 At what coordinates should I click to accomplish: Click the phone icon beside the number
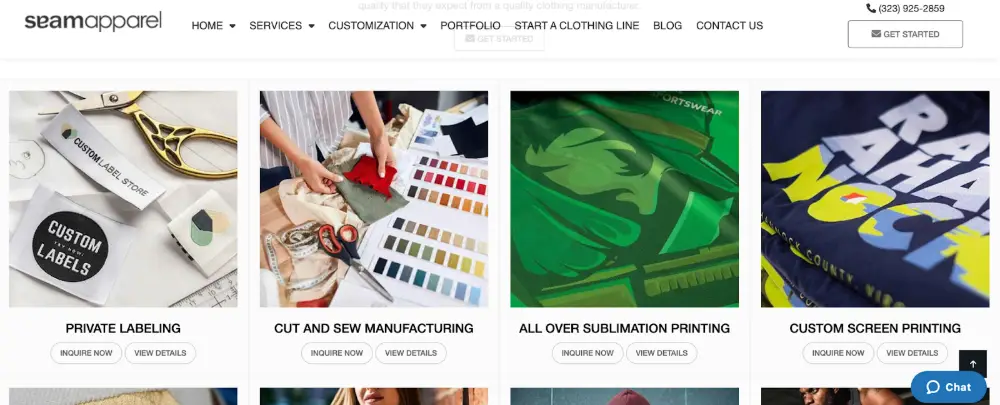[871, 8]
